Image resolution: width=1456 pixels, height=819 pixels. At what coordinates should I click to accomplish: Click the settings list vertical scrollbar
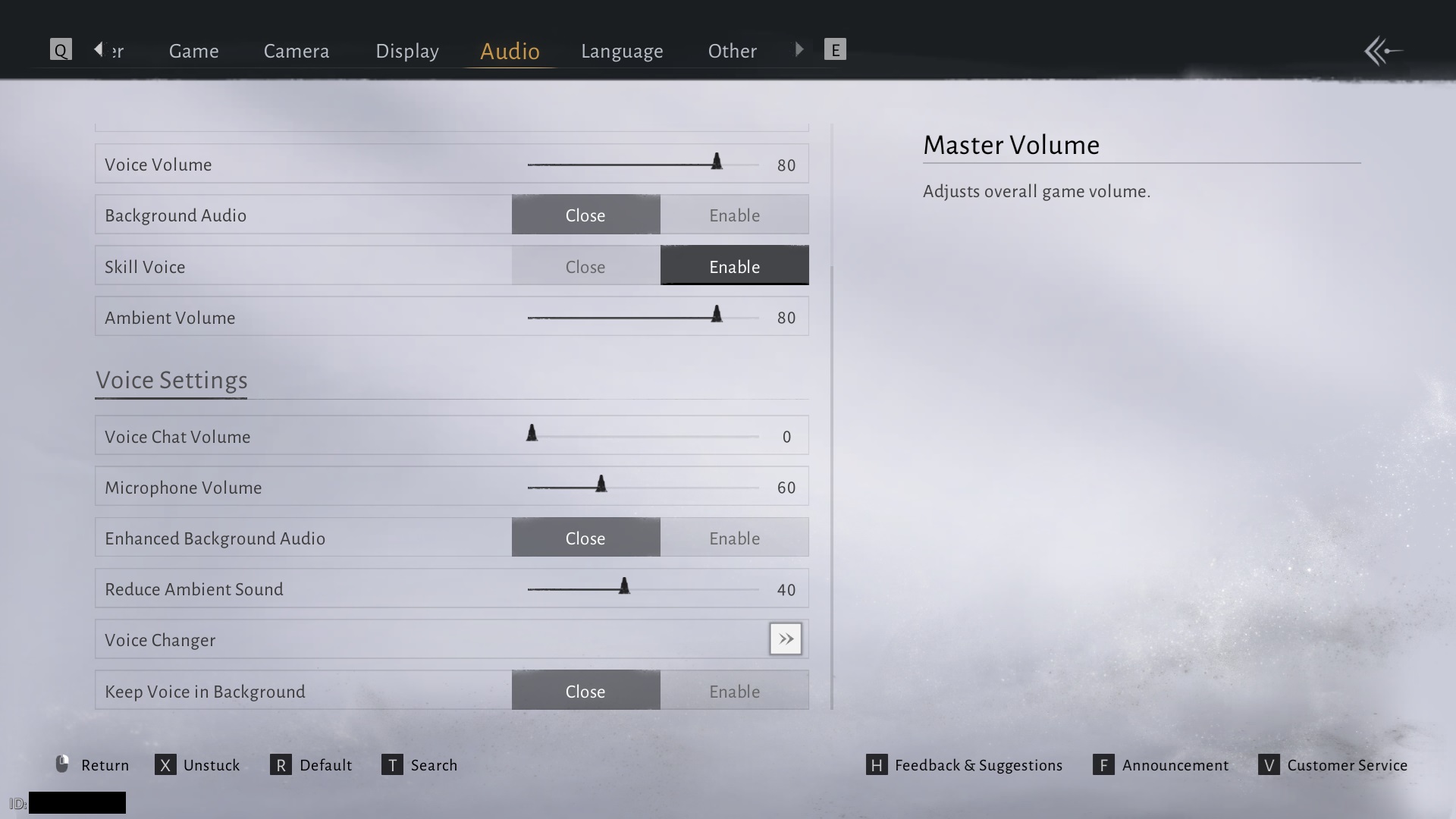coord(832,485)
